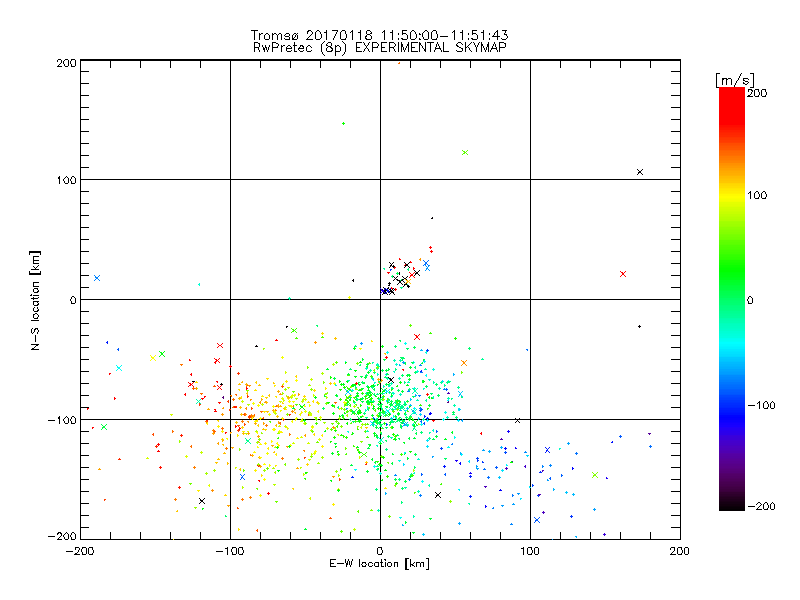Click the x-axis '0' tick label
This screenshot has height=600, width=800.
click(380, 551)
